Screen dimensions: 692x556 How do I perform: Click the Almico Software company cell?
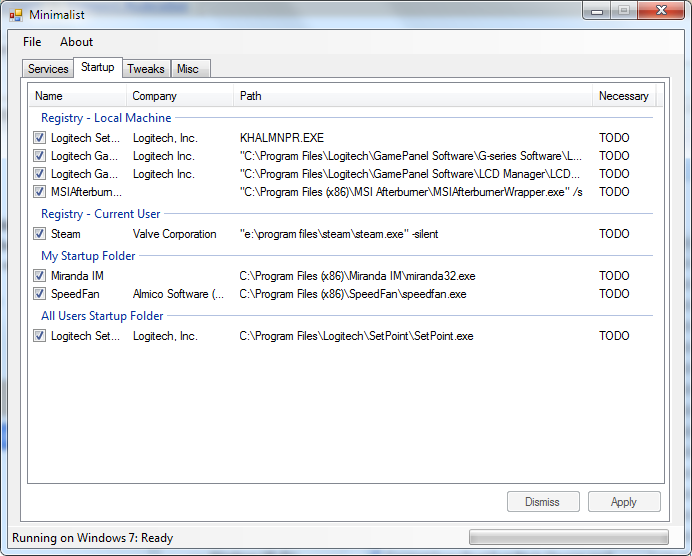179,294
